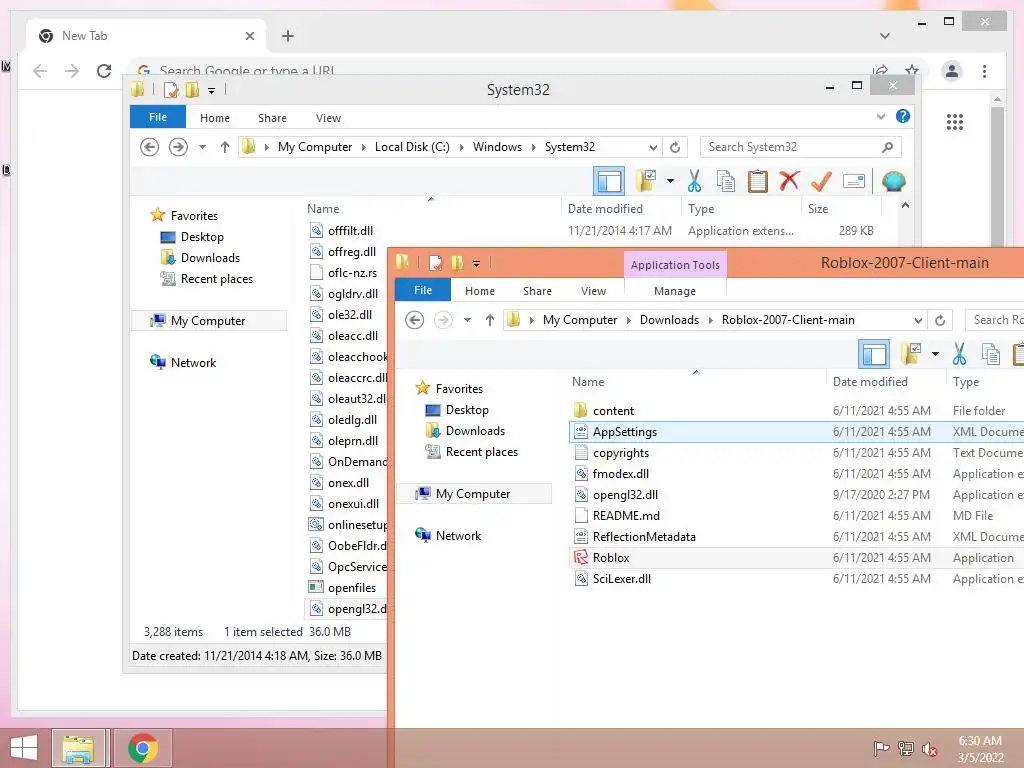
Task: Open the File menu in Roblox-2007-Client-main window
Action: 423,291
